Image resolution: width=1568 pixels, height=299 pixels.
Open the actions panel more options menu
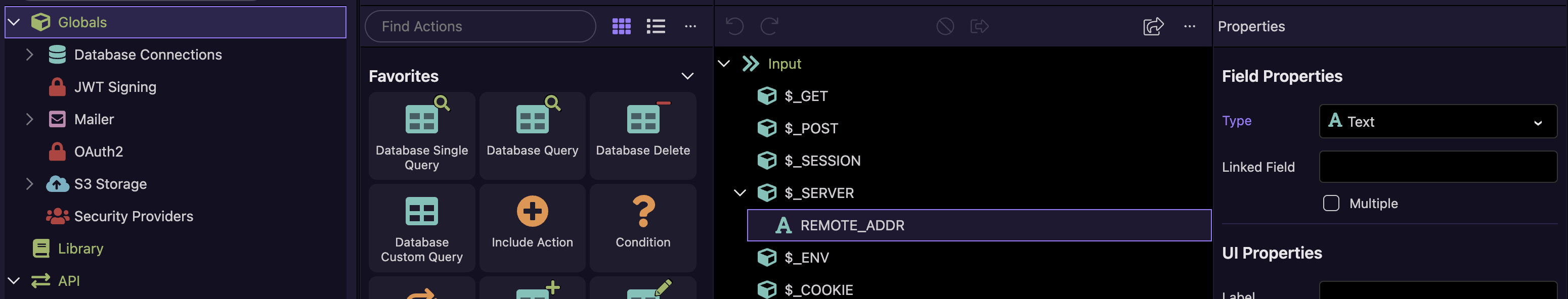coord(689,26)
